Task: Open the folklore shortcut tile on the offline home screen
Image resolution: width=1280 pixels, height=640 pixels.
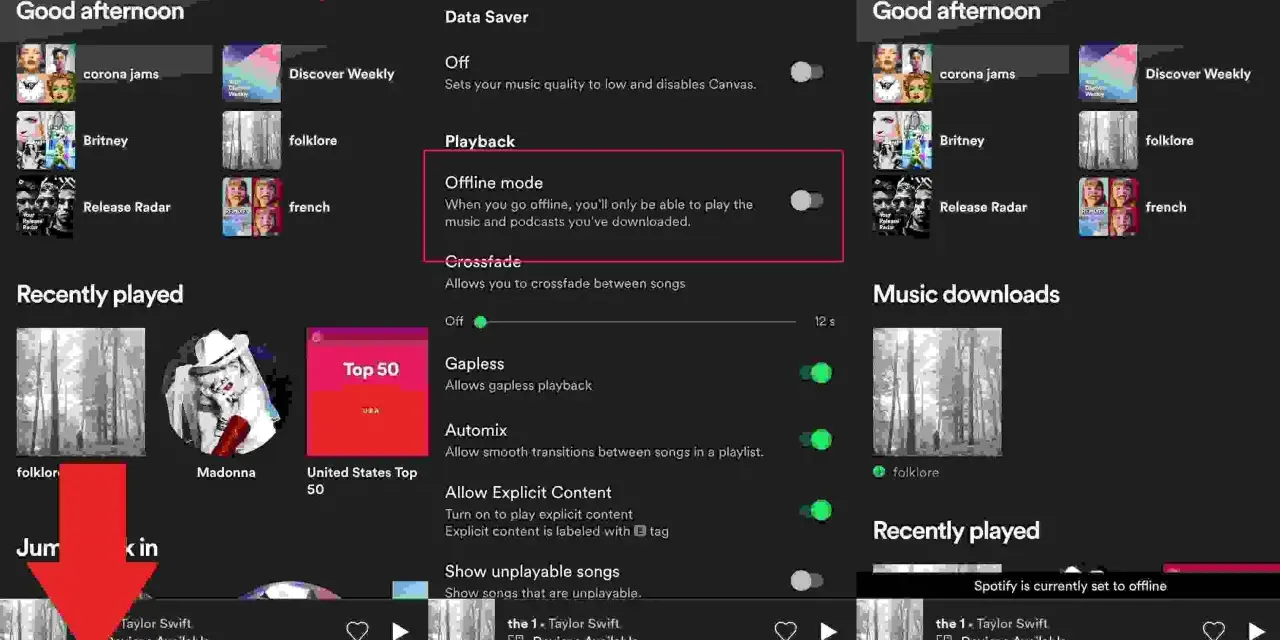Action: [1179, 140]
